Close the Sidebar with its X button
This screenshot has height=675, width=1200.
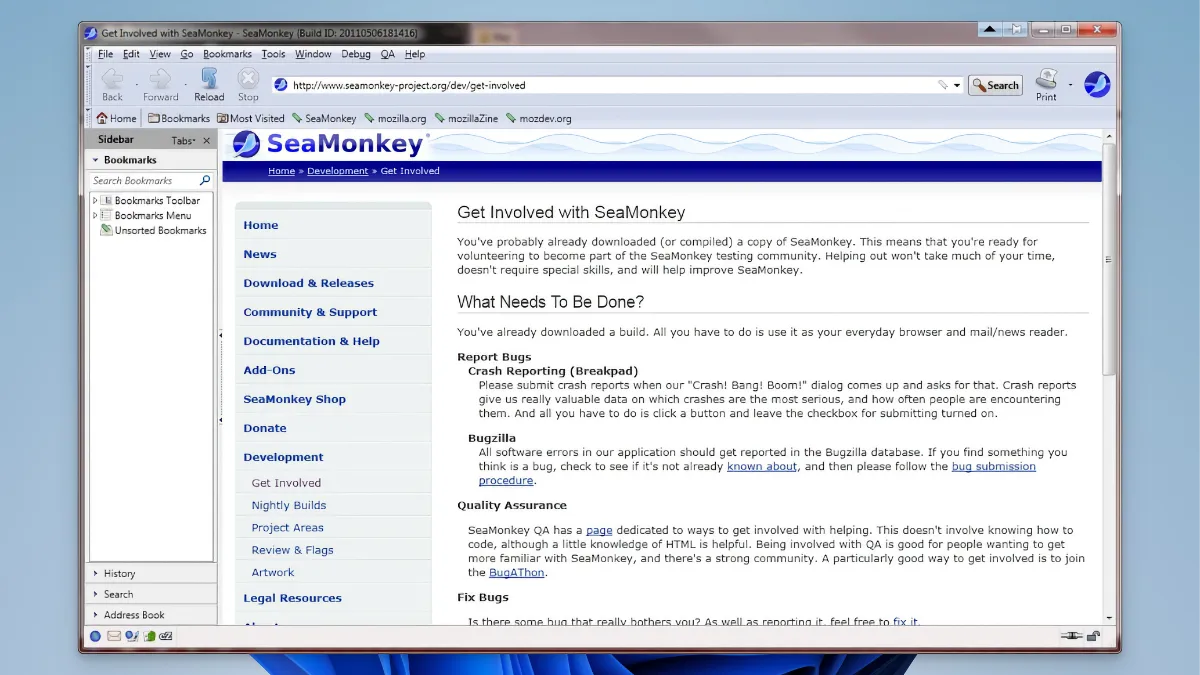click(x=207, y=141)
